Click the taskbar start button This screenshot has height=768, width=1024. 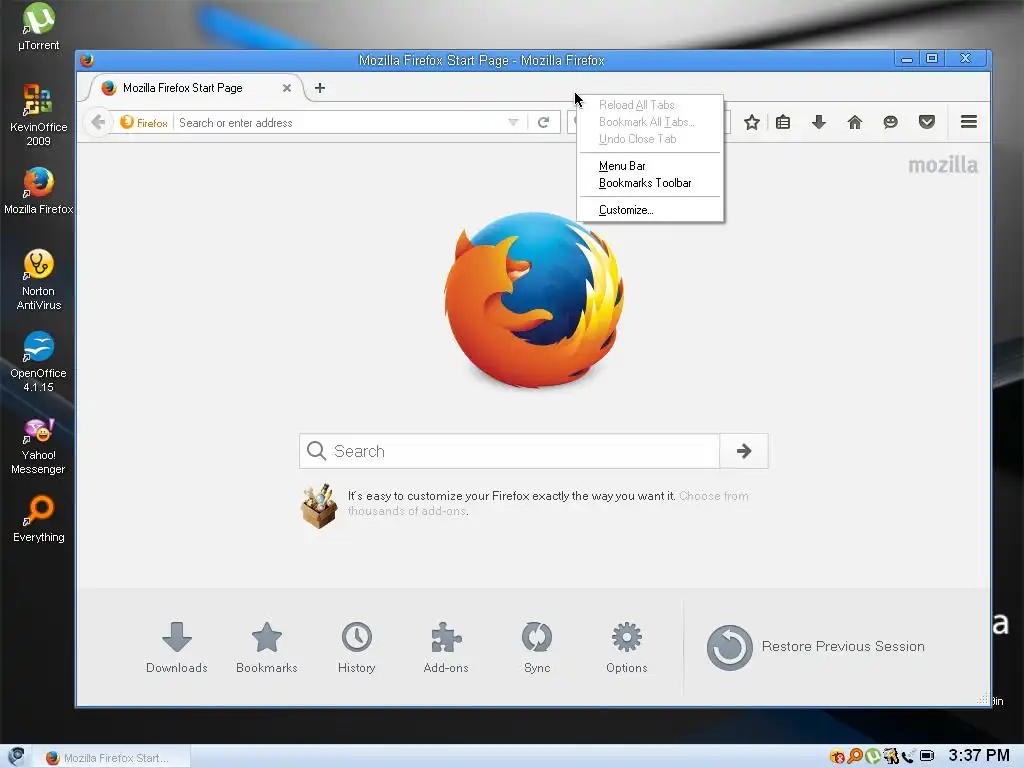pyautogui.click(x=16, y=756)
